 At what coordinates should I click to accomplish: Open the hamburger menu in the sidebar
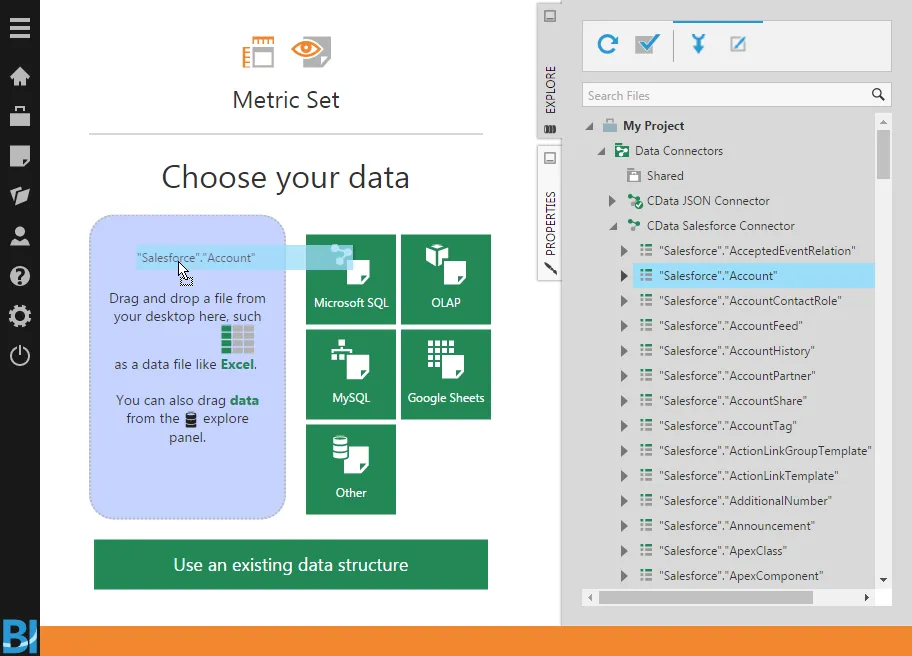pos(21,27)
